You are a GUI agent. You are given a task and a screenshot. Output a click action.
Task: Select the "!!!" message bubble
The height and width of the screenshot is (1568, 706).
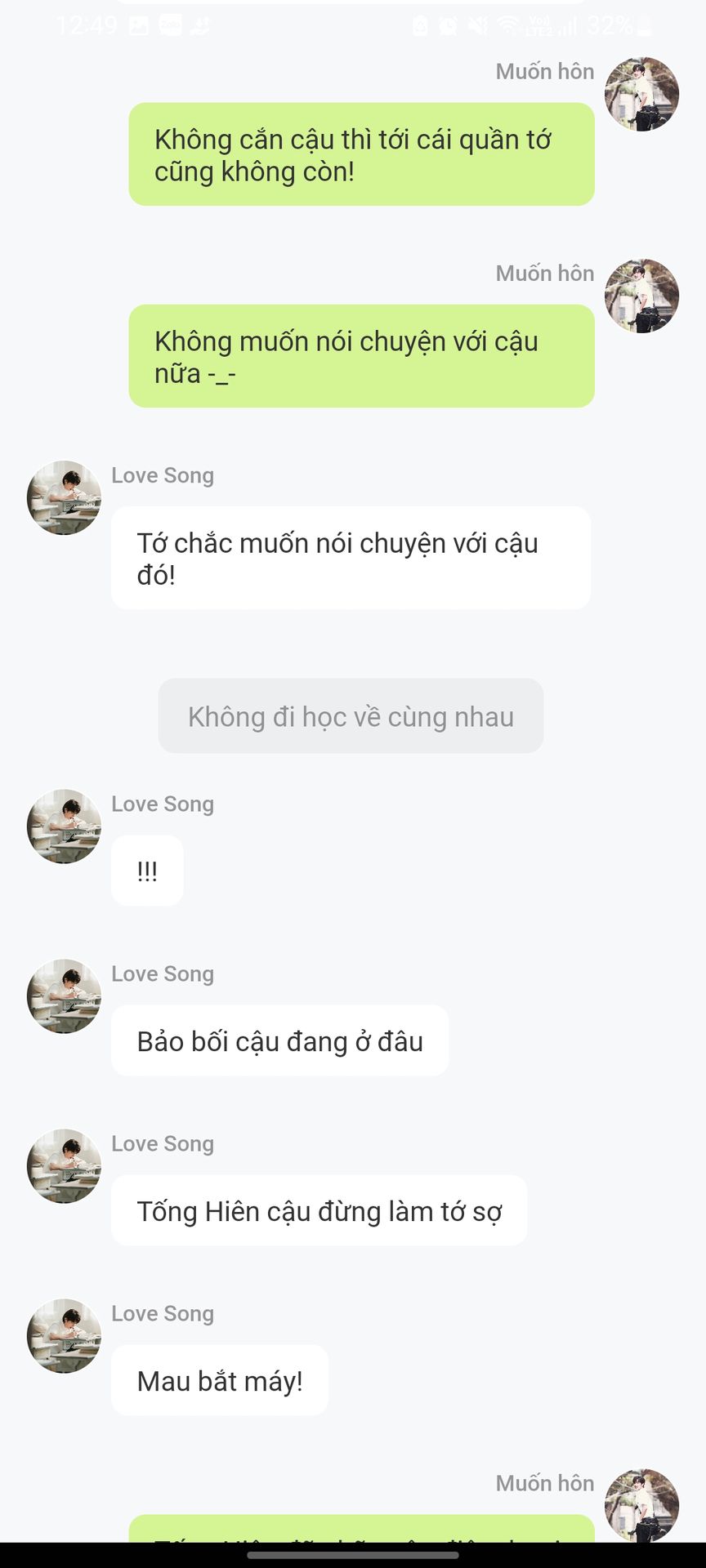coord(147,871)
